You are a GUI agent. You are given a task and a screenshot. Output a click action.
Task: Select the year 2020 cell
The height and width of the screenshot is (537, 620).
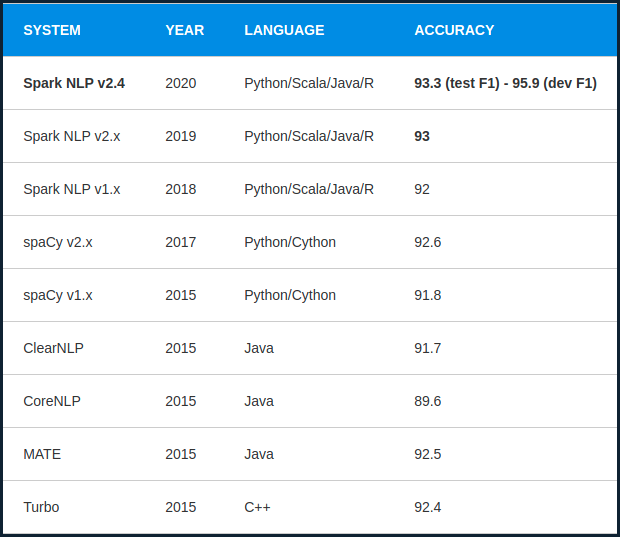point(181,83)
